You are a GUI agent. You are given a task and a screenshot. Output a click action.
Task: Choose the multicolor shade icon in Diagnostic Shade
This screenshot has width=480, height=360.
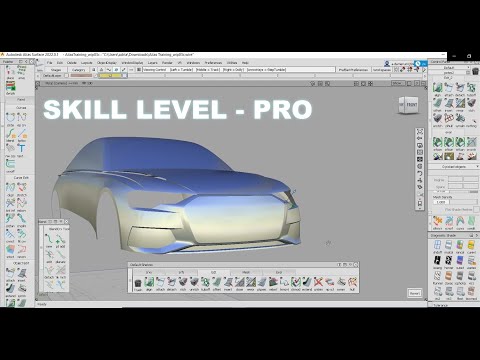pyautogui.click(x=460, y=245)
